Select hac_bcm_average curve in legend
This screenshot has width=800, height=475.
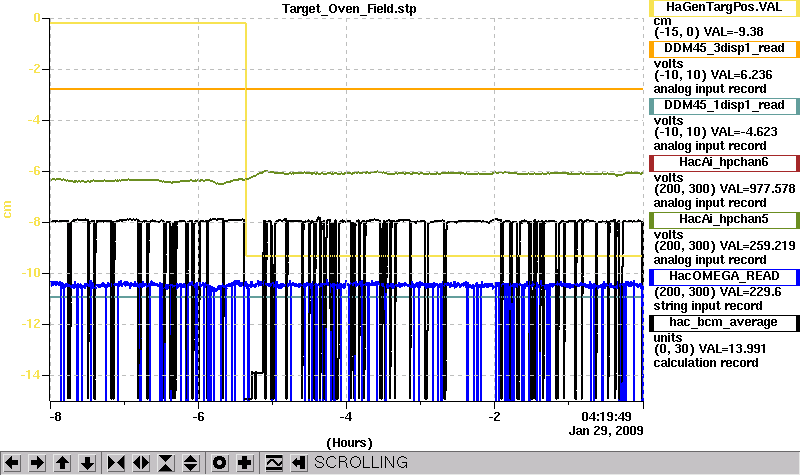(x=724, y=323)
